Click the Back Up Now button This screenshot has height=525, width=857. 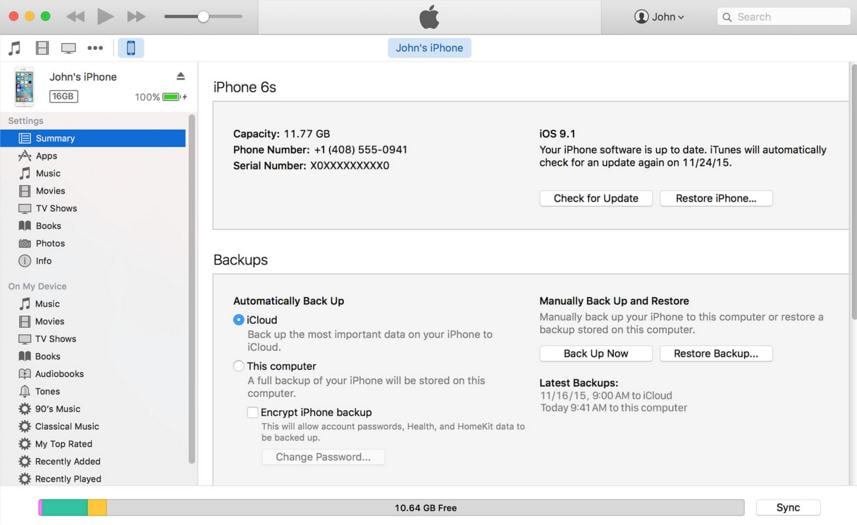point(596,353)
